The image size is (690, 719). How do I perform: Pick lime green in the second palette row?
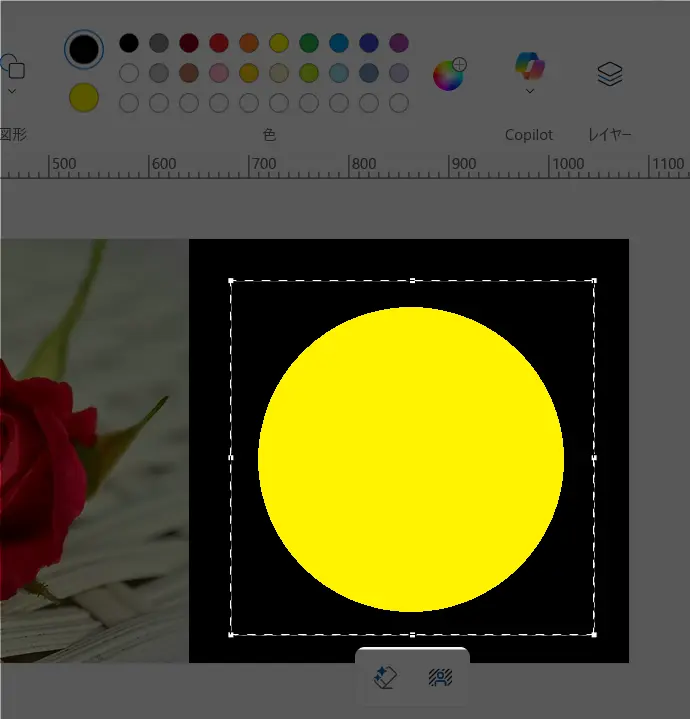point(309,73)
